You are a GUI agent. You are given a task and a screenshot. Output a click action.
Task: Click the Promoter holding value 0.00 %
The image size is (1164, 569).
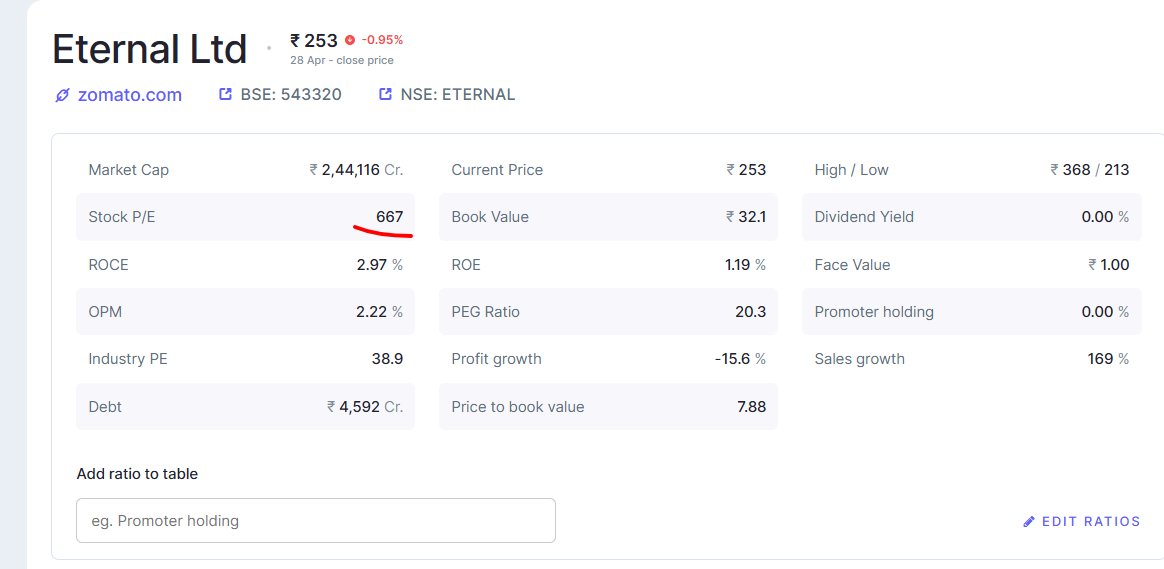[1105, 312]
